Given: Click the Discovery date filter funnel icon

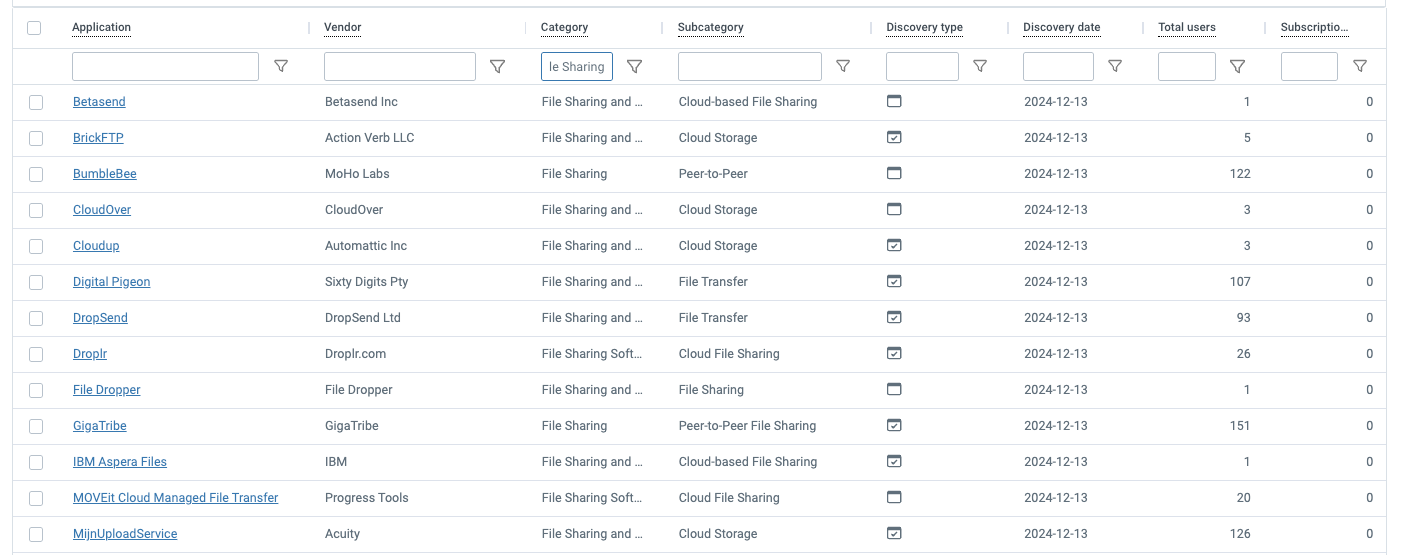Looking at the screenshot, I should click(x=1115, y=66).
